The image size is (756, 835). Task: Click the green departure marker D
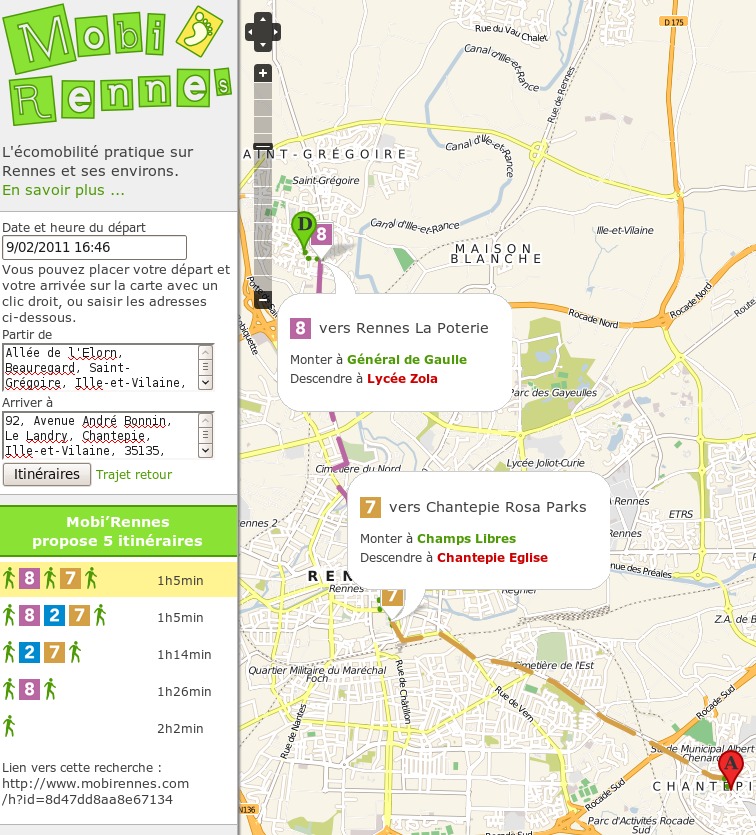(304, 230)
